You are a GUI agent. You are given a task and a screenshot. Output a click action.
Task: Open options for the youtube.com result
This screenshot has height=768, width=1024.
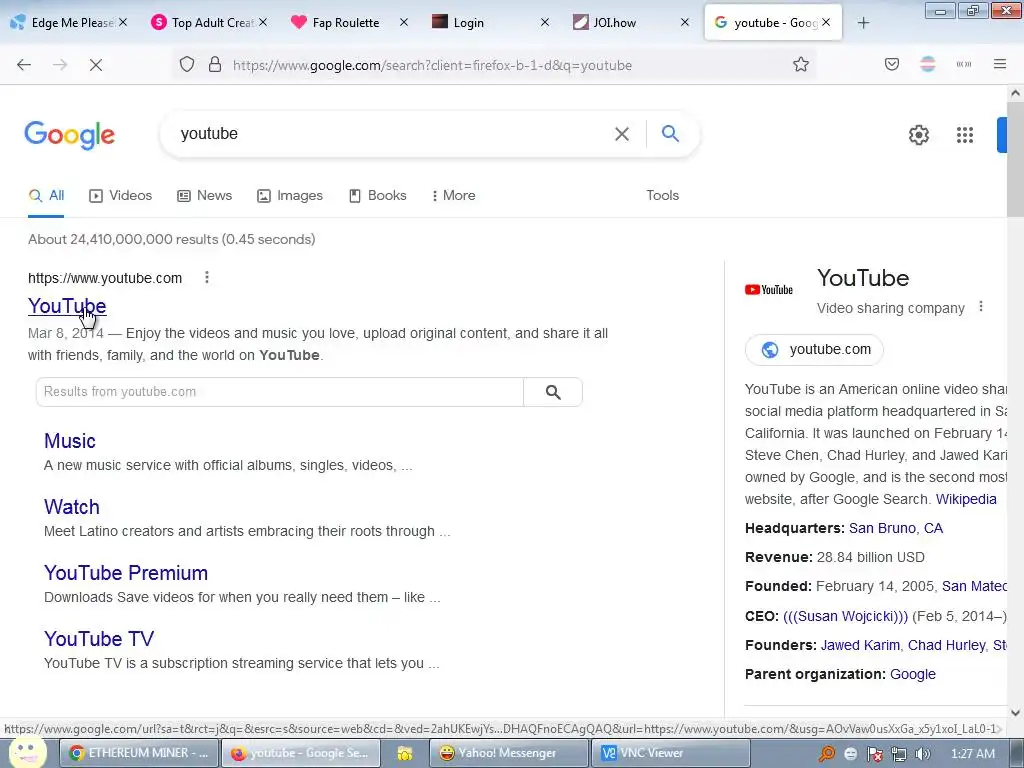click(x=207, y=278)
